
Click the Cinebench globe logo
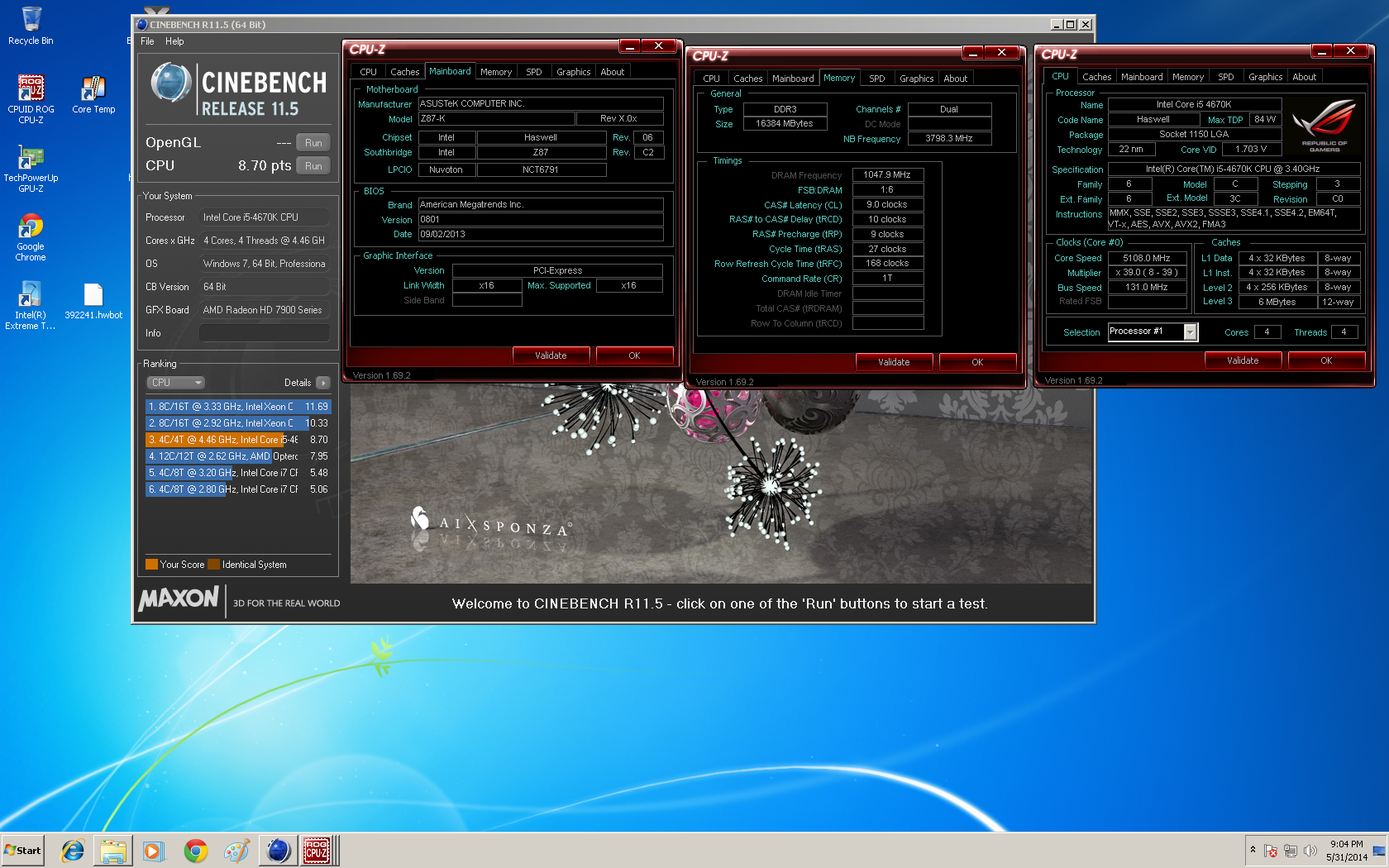click(171, 83)
